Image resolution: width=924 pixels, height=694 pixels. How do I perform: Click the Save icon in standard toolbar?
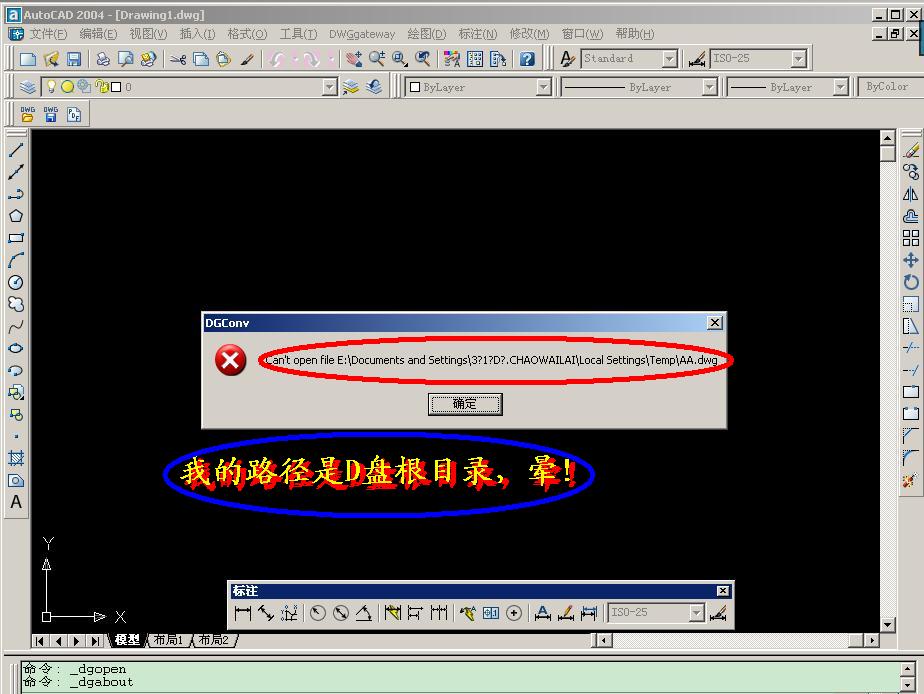coord(74,59)
